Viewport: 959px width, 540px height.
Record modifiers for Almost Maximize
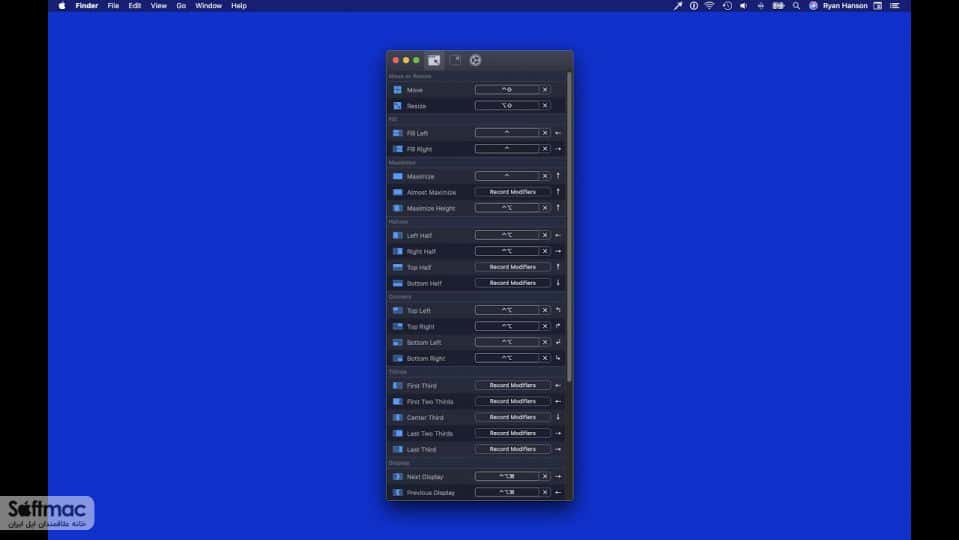[x=513, y=192]
